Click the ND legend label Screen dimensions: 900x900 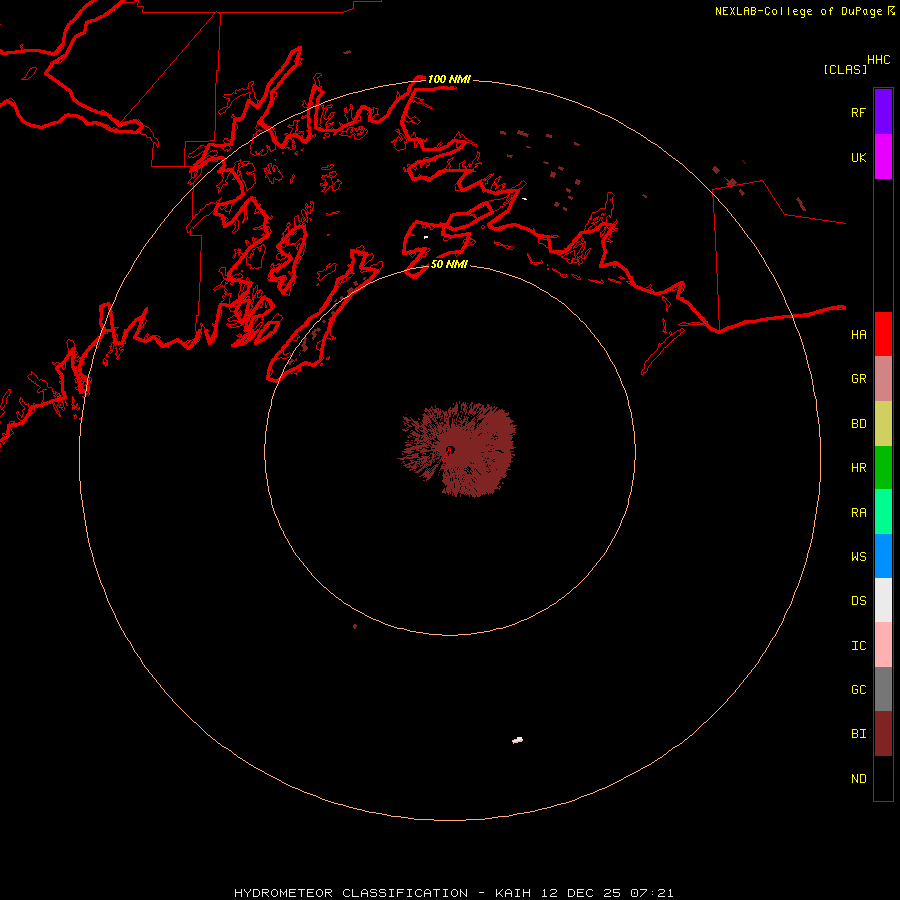[858, 779]
